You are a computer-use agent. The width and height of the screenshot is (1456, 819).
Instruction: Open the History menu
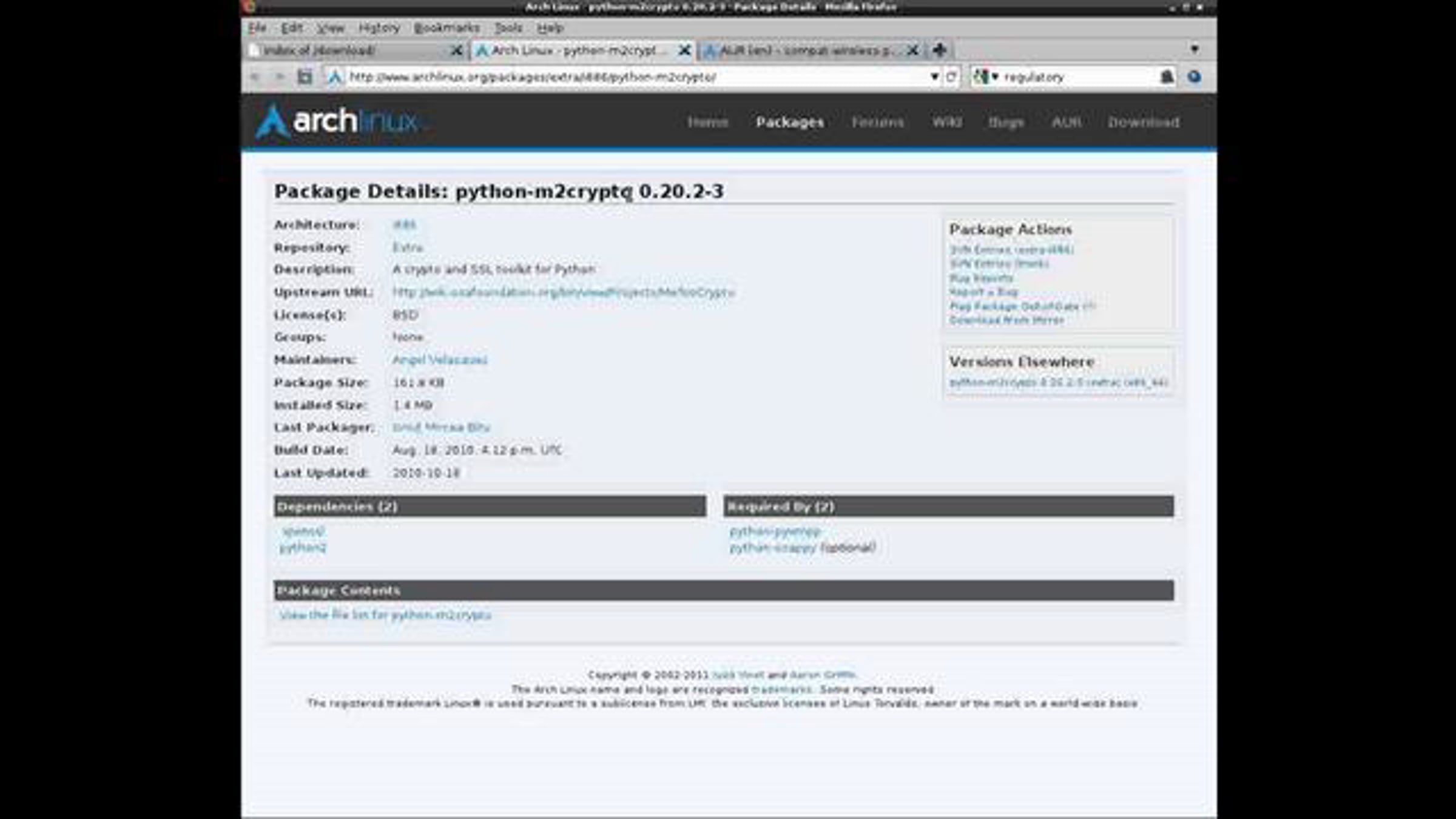[379, 28]
